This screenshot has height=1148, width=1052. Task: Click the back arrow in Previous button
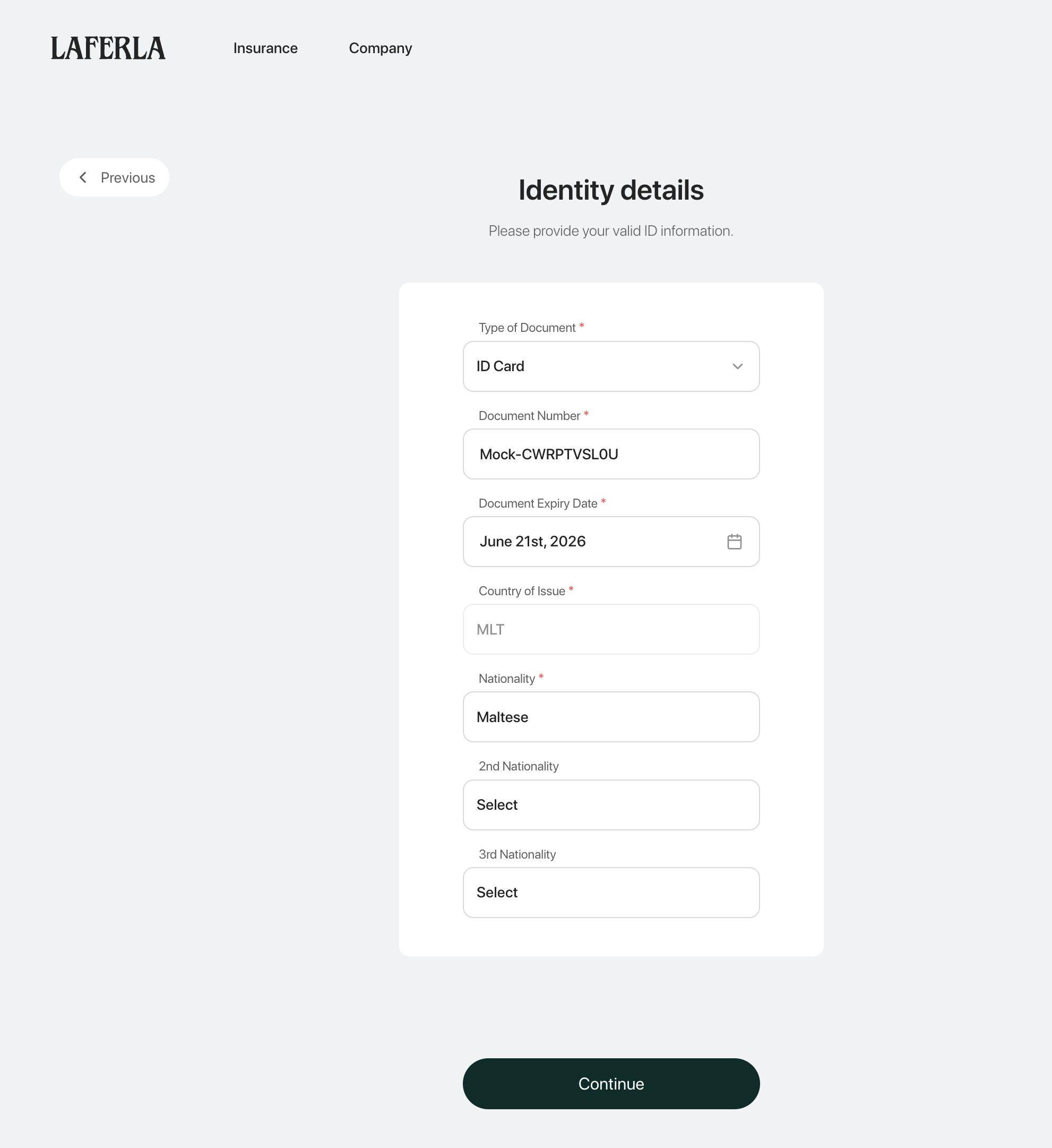point(83,178)
